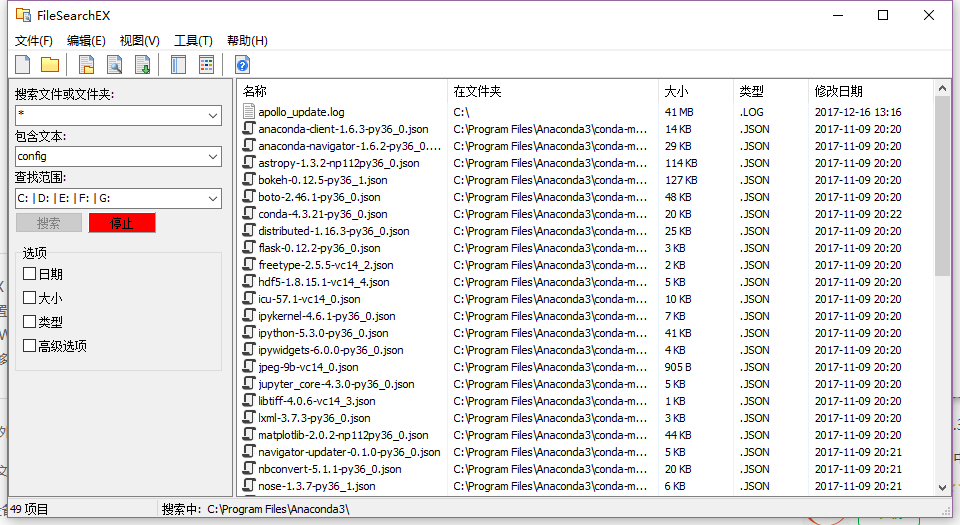Select the navigator-updater-0.1.0-py36_0.json file name

pyautogui.click(x=349, y=452)
